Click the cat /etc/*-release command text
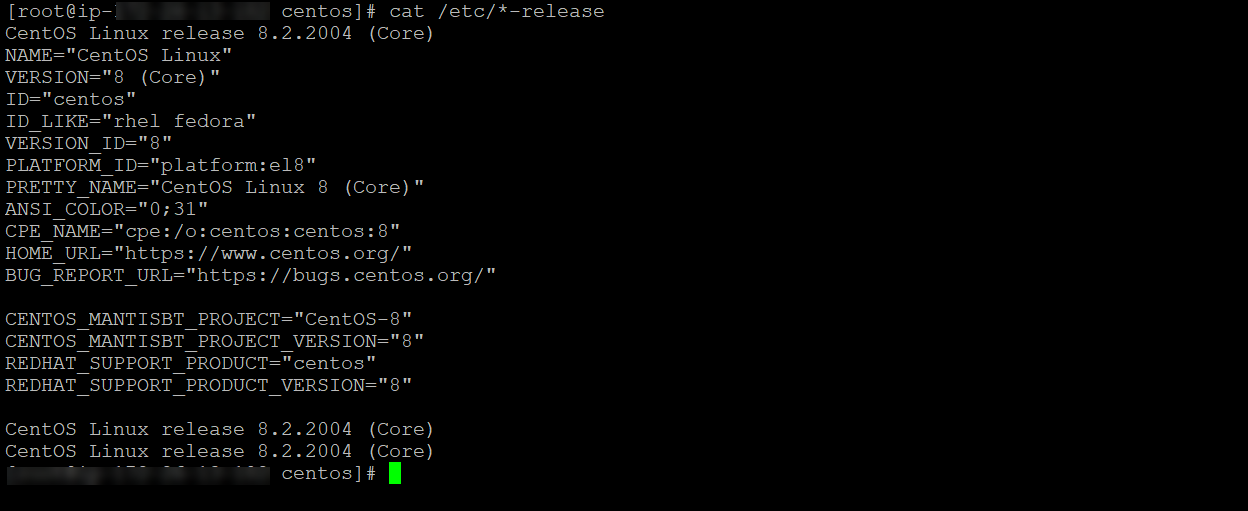 click(x=497, y=11)
